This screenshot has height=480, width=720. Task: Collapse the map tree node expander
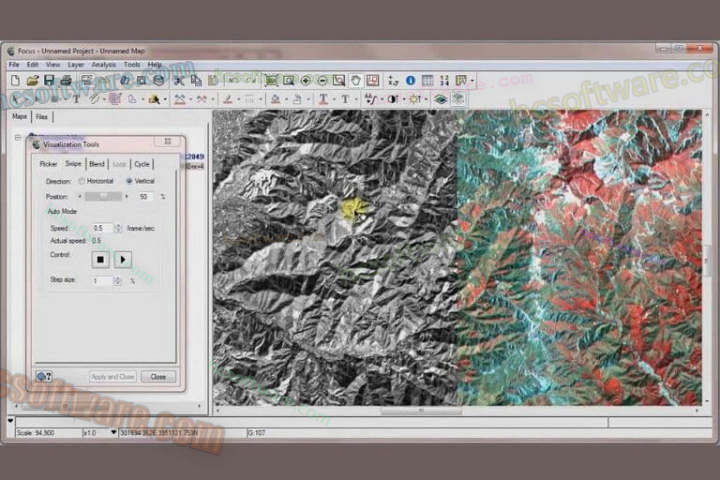tap(18, 137)
